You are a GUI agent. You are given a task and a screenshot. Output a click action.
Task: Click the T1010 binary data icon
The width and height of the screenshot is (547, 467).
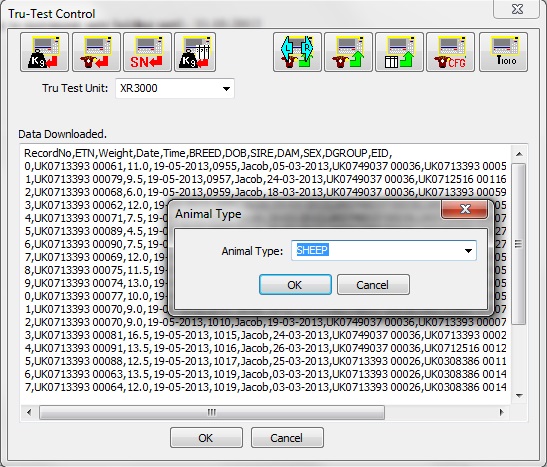coord(503,52)
